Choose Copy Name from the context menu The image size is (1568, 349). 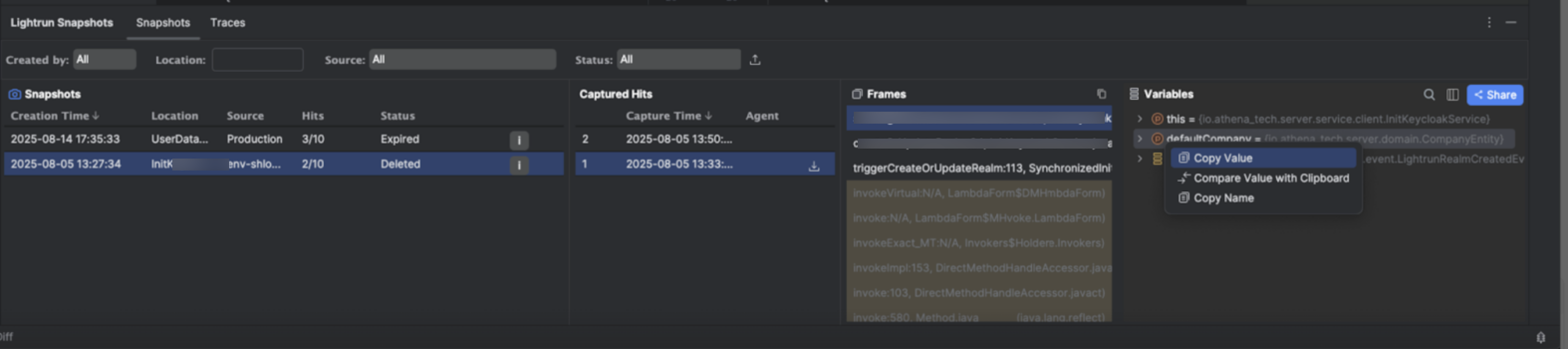1223,198
